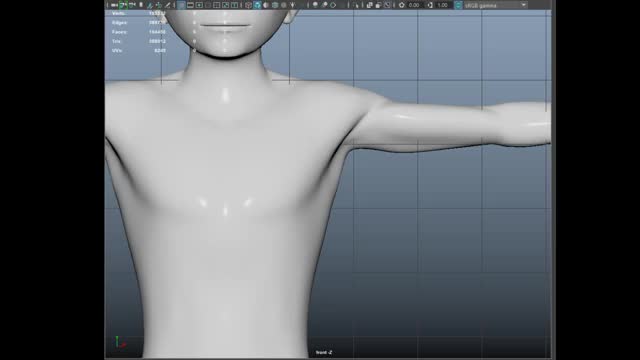Viewport: 640px width, 360px height.
Task: Click the exposure value field 0.00
Action: (414, 5)
